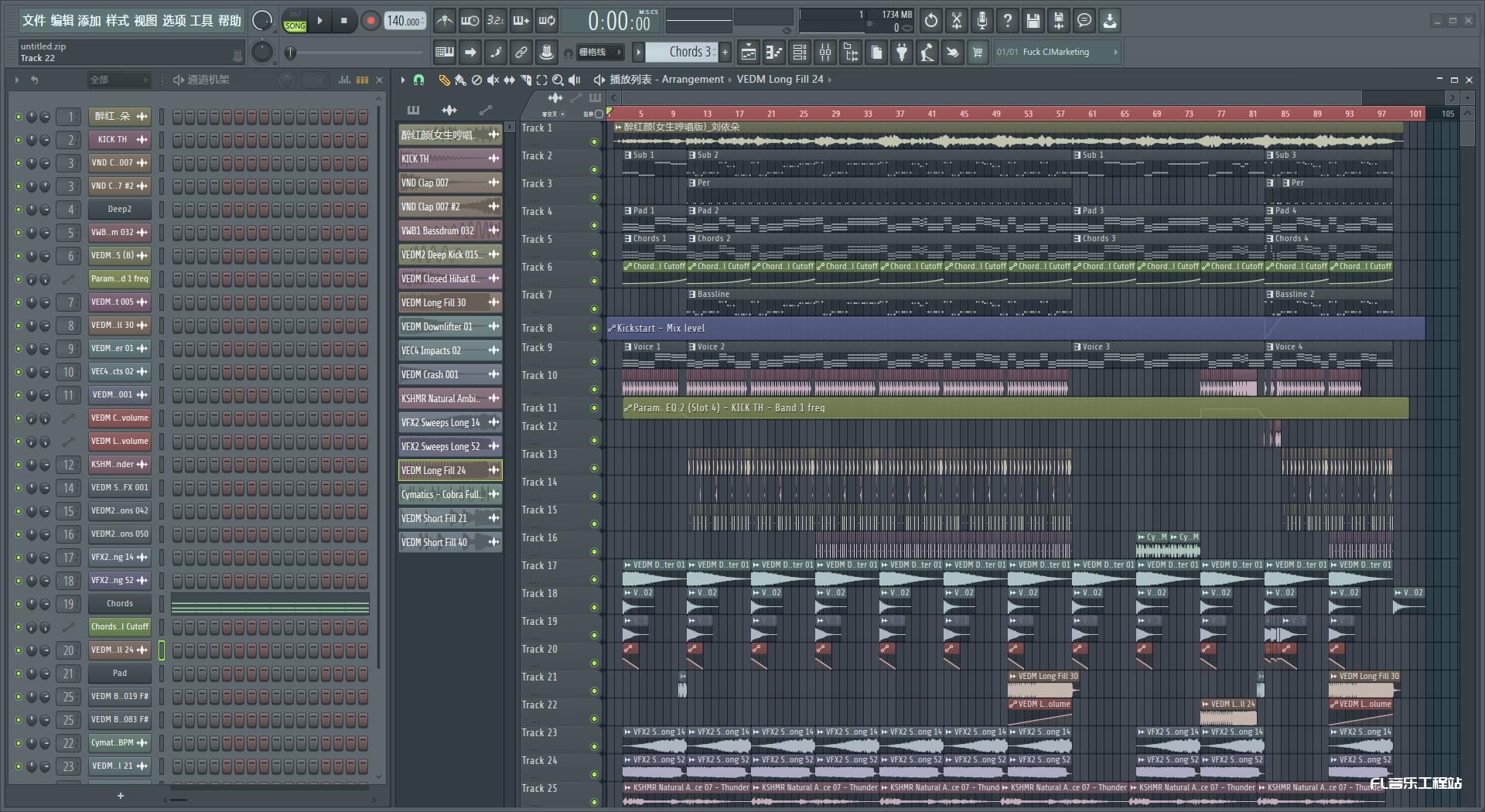Adjust the master volume knob

[262, 21]
